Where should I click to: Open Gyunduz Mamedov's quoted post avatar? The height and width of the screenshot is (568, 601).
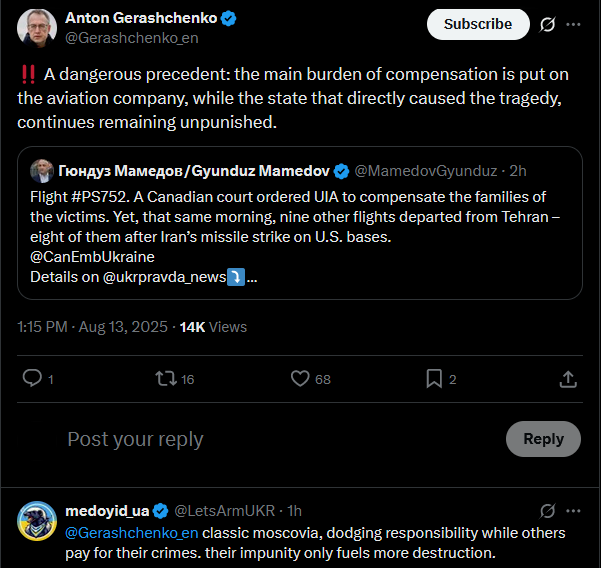point(41,170)
